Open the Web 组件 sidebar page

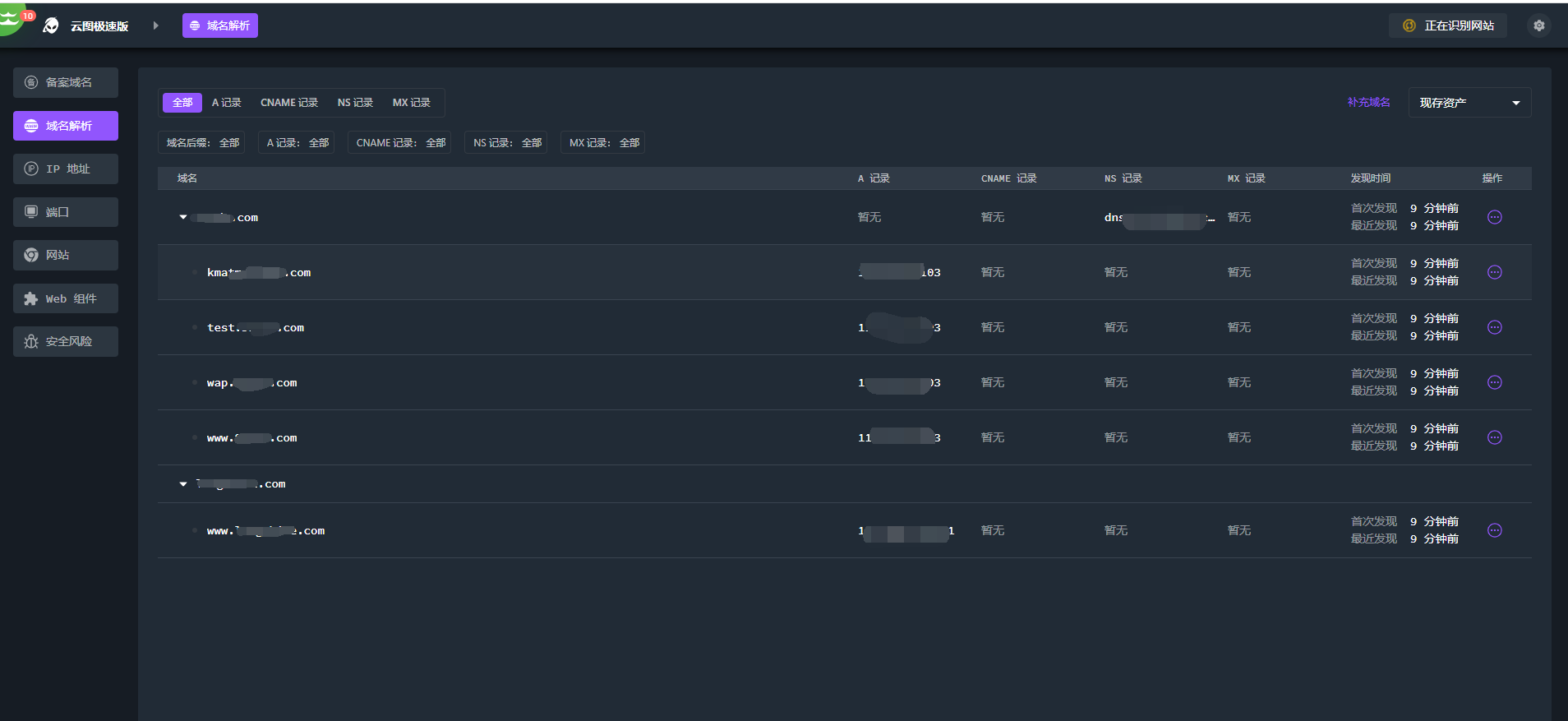(66, 298)
